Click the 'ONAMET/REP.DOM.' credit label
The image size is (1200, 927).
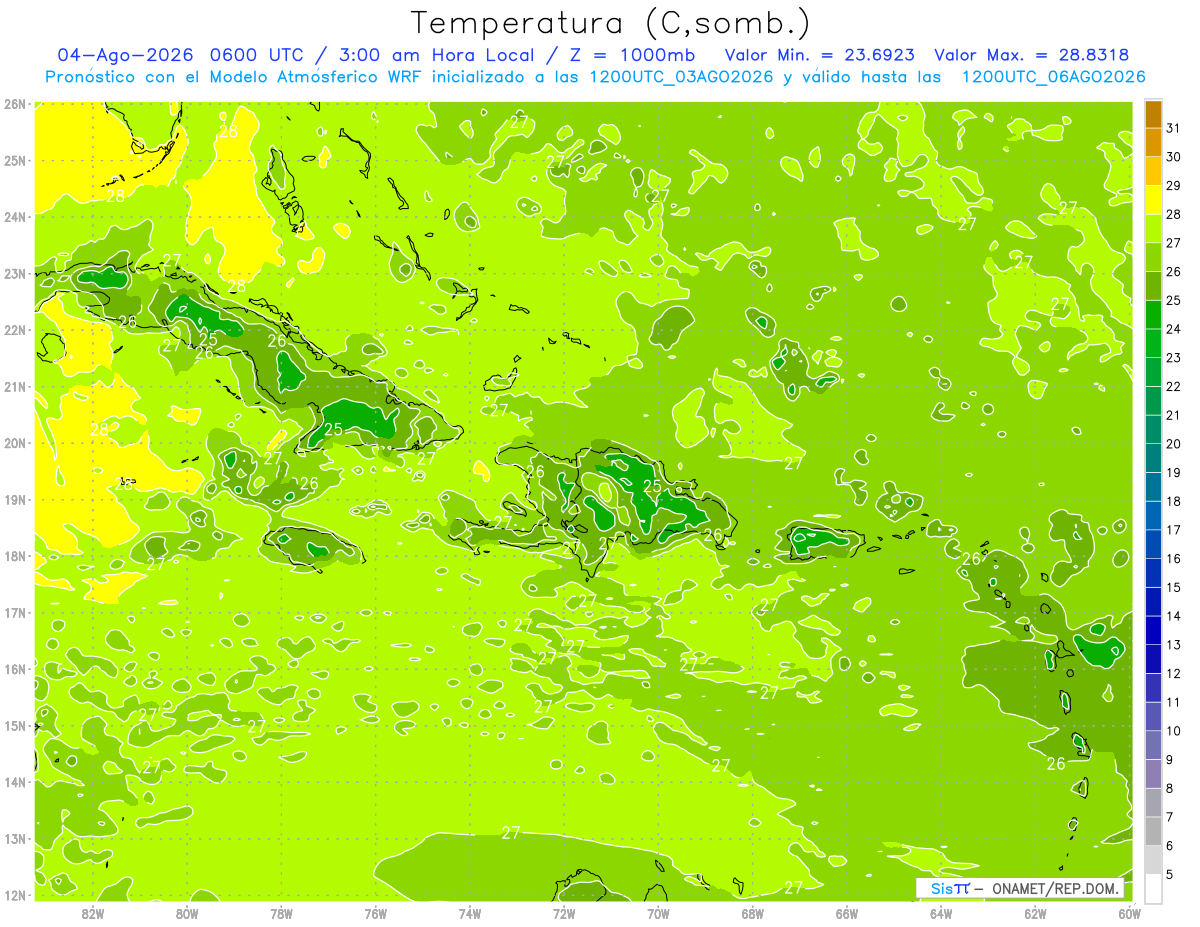1055,888
